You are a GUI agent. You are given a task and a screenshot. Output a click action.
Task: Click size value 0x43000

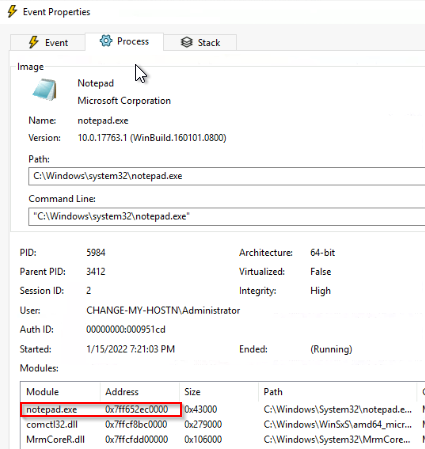201,409
